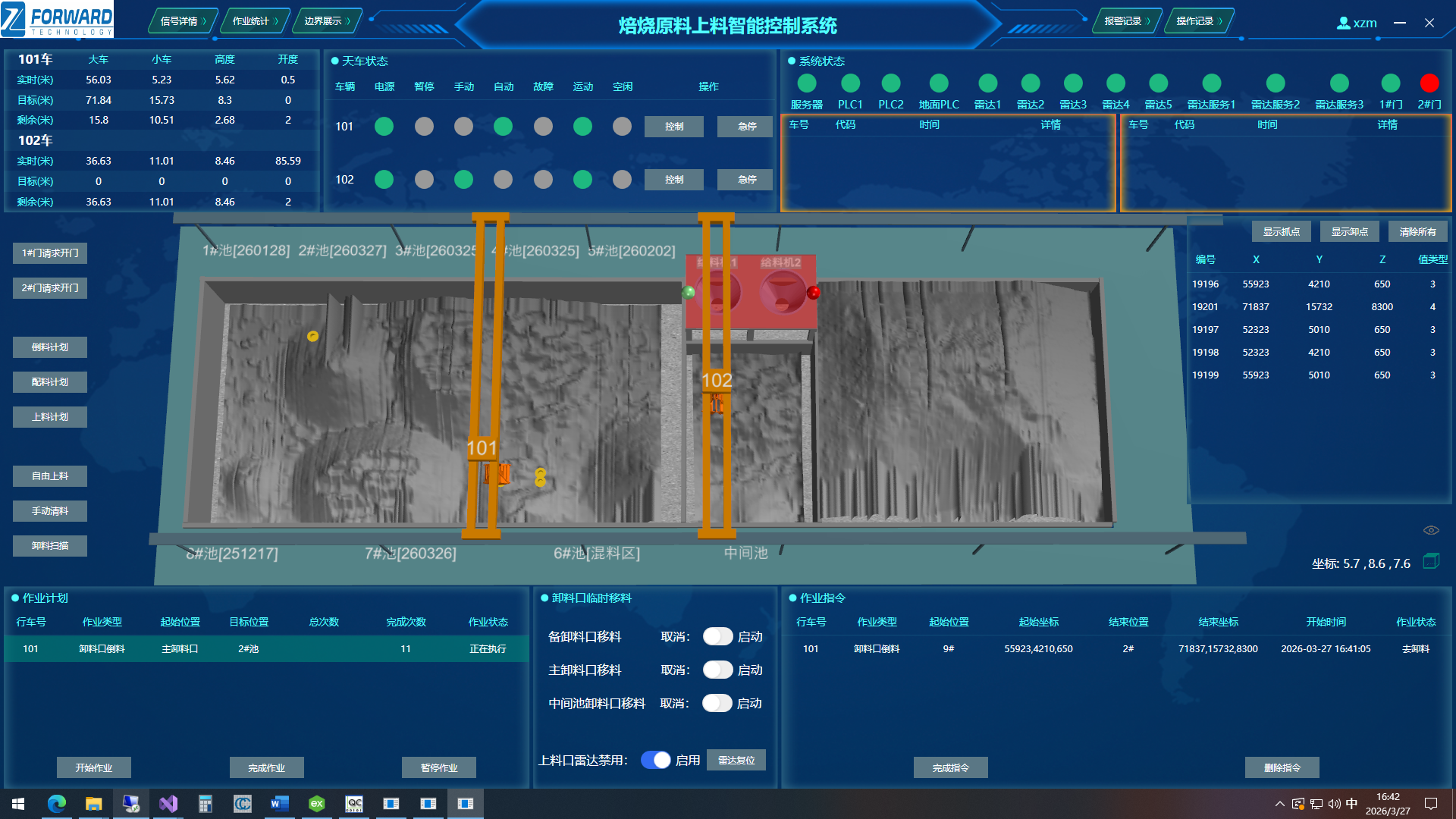This screenshot has height=819, width=1456.
Task: Click the 急停 button for crane 101
Action: pyautogui.click(x=747, y=127)
